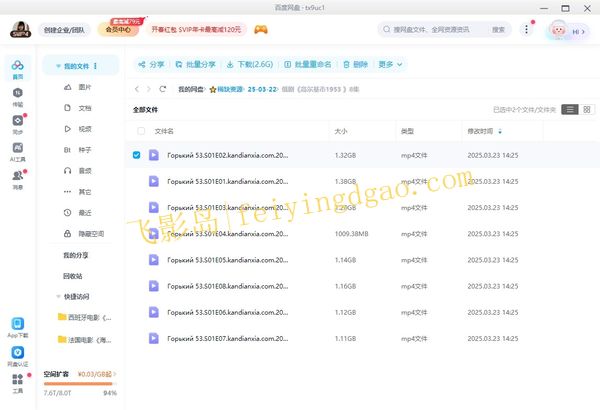Image resolution: width=600 pixels, height=410 pixels.
Task: Click the 我的网盘 breadcrumb
Action: click(191, 89)
